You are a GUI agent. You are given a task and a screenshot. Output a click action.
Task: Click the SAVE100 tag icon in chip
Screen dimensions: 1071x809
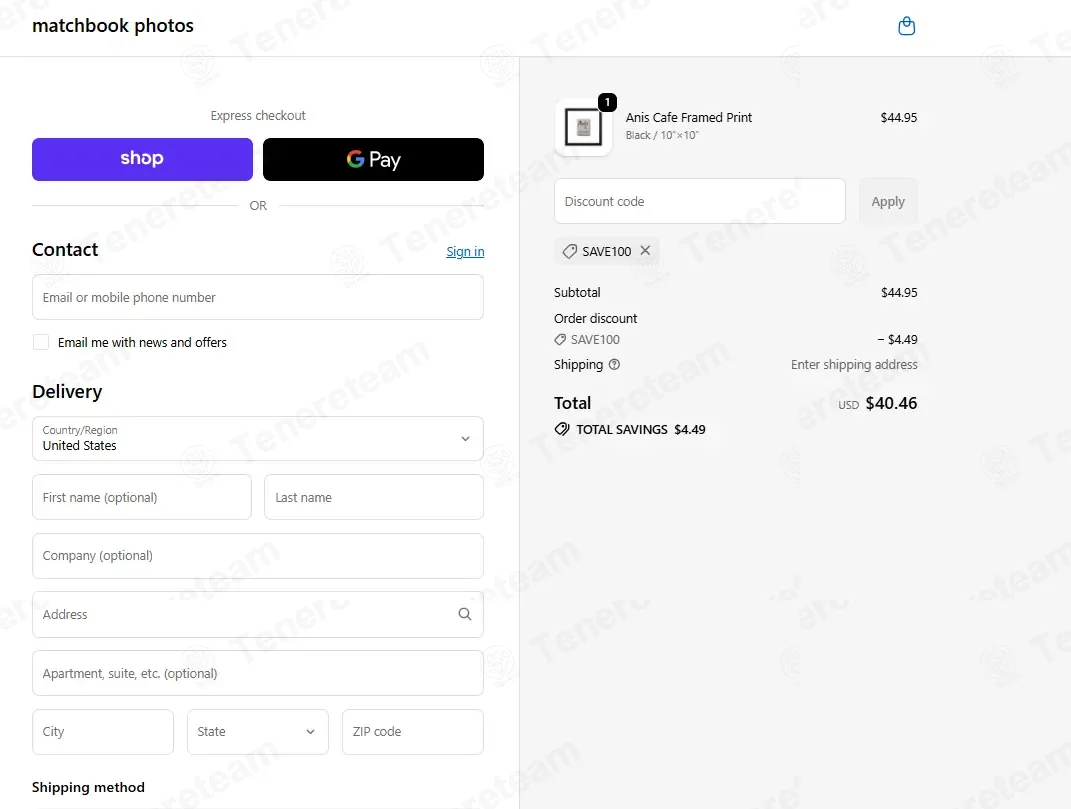(570, 251)
